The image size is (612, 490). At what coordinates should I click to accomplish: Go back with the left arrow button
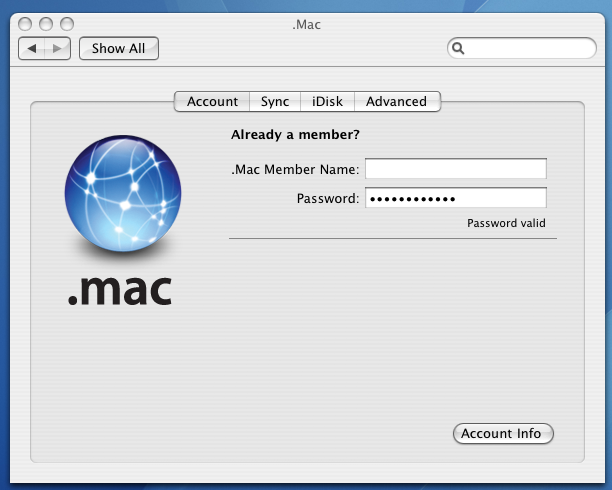click(32, 48)
